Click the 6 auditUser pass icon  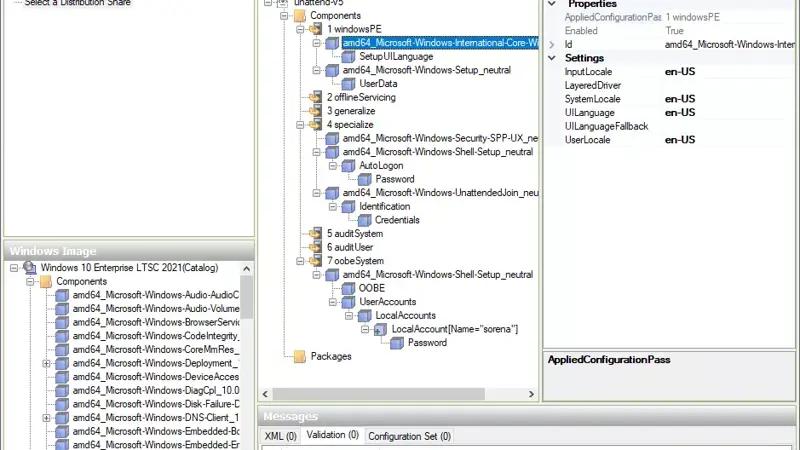click(316, 247)
